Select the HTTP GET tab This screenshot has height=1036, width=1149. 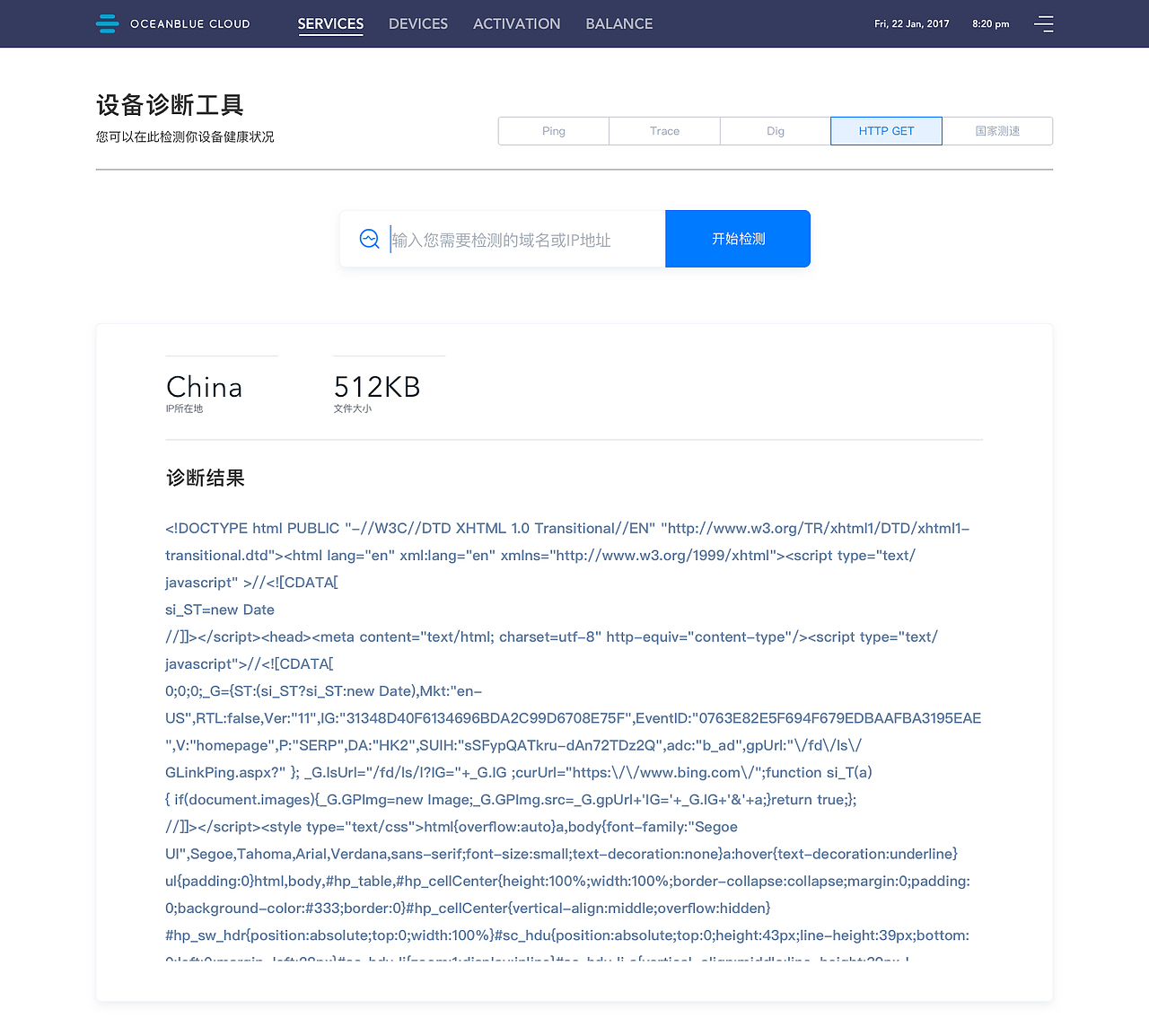click(x=886, y=131)
